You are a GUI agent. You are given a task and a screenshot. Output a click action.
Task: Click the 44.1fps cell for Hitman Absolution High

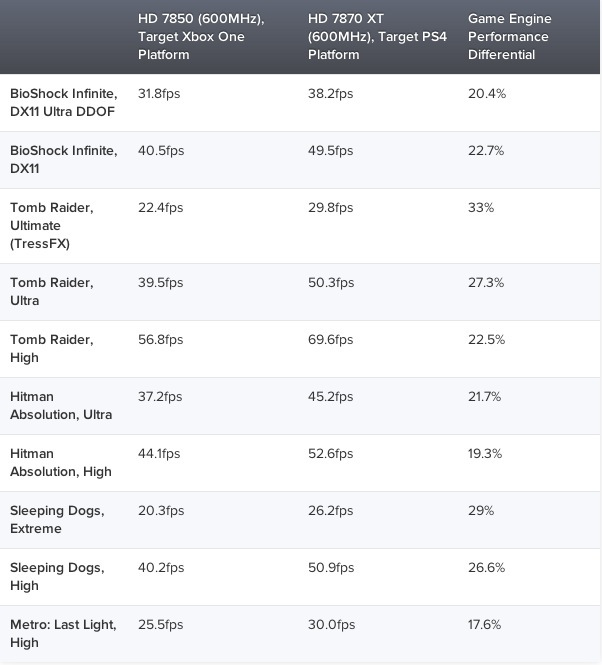coord(159,453)
